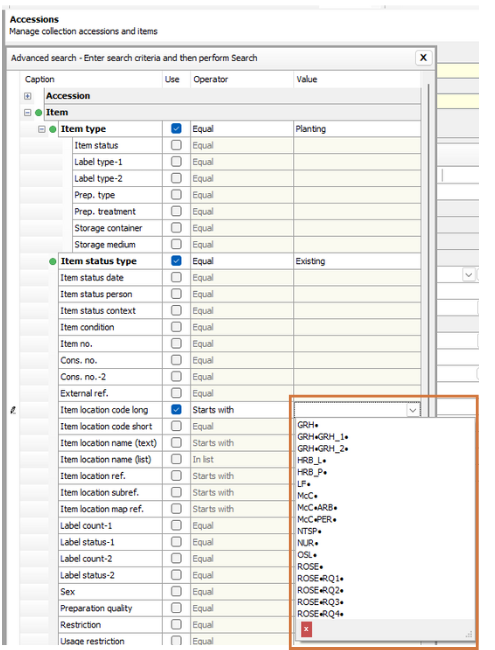
Task: Open the location code value dropdown arrow
Action: [x=412, y=410]
